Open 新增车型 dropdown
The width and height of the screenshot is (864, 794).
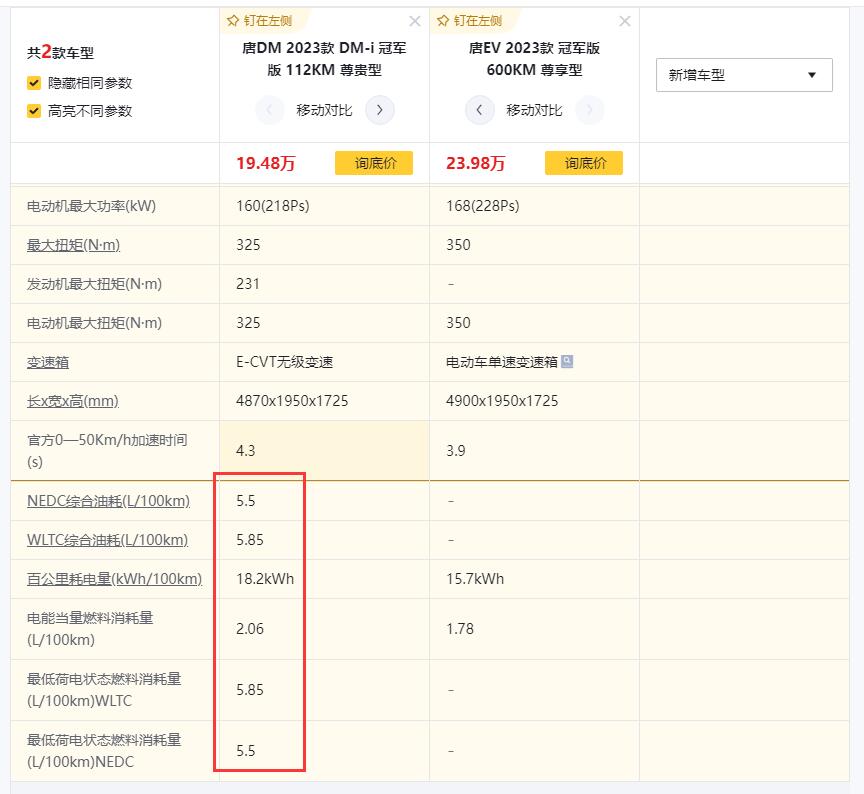coord(744,75)
